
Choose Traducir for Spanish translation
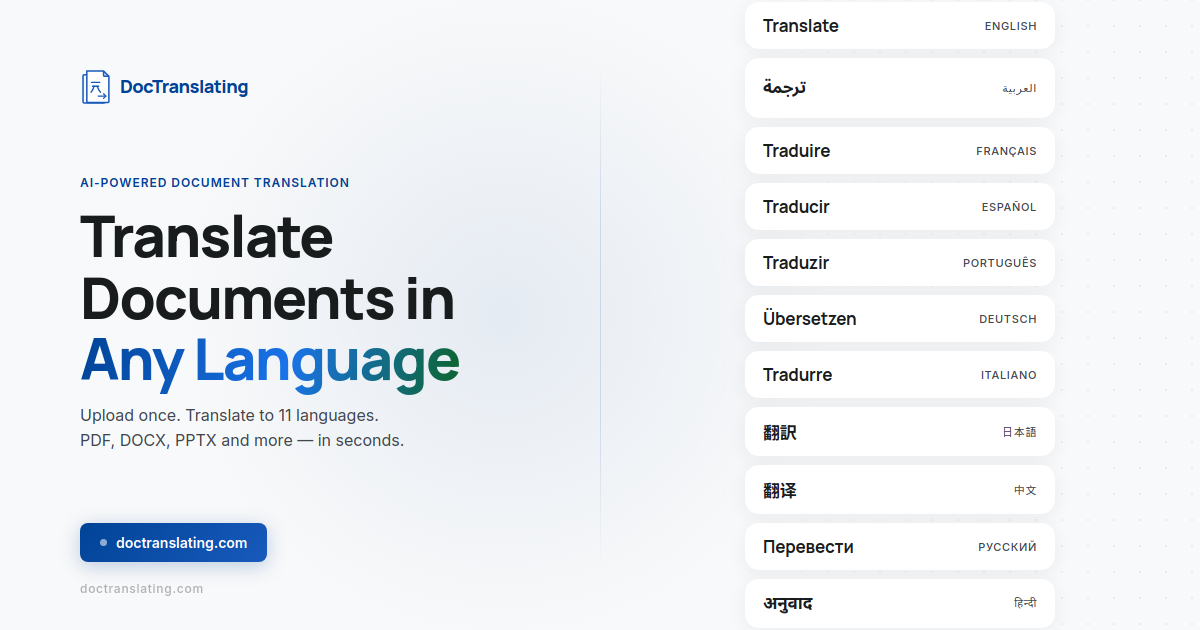pos(899,206)
